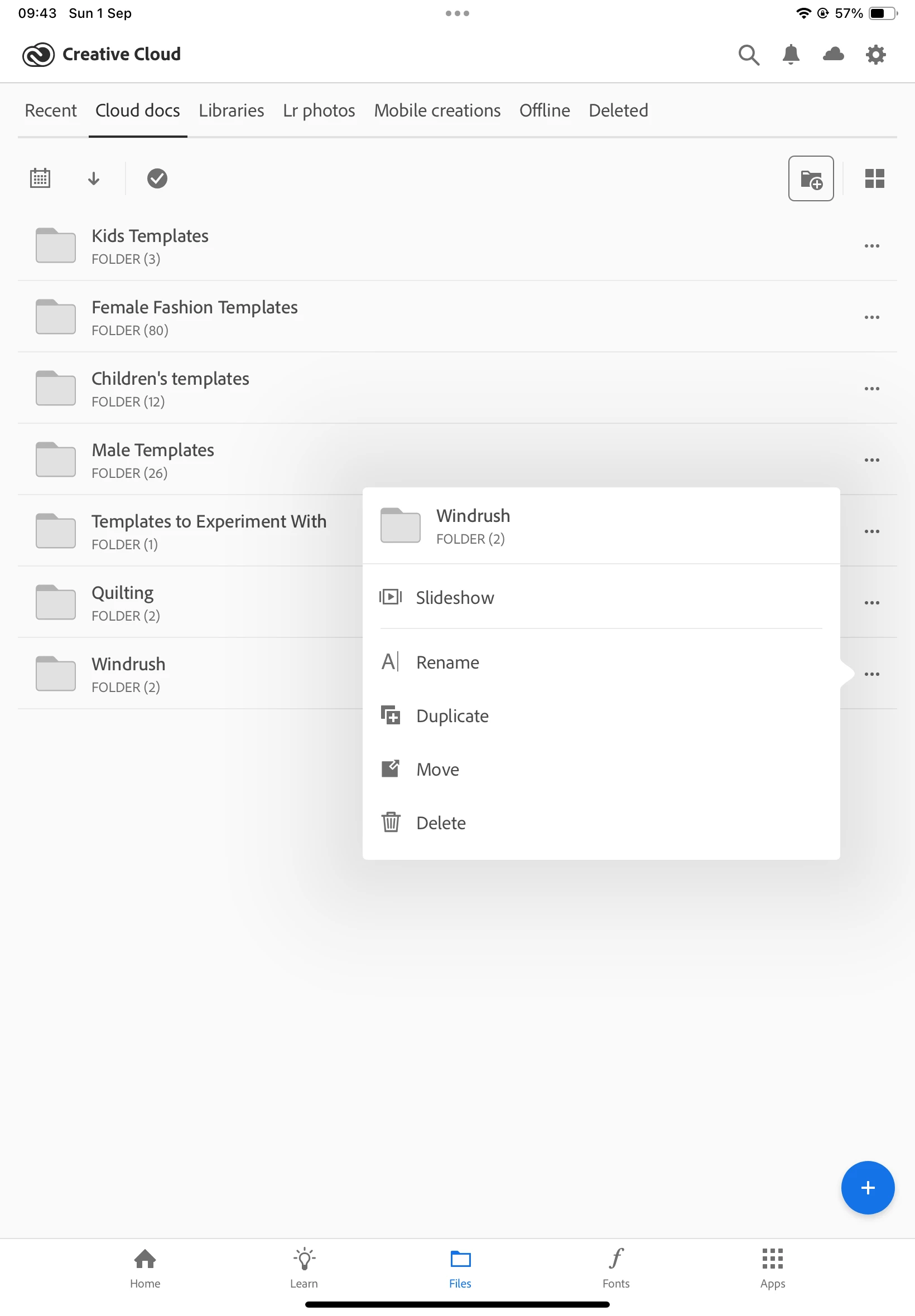Screen dimensions: 915x1316
Task: Tap the multitasking three dots at top
Action: 457,13
